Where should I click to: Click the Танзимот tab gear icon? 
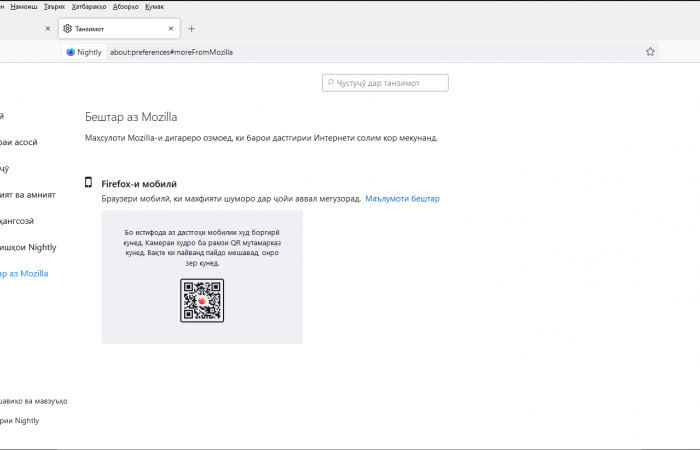pos(67,29)
